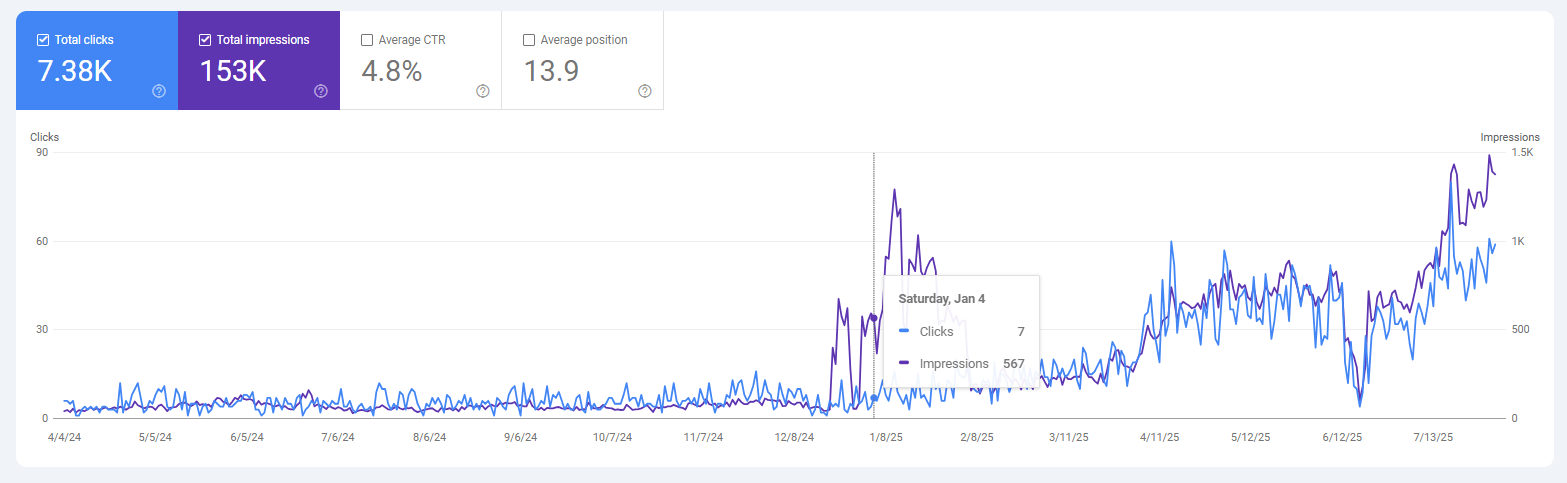The width and height of the screenshot is (1567, 483).
Task: Click help icon on Average position card
Action: [x=645, y=91]
